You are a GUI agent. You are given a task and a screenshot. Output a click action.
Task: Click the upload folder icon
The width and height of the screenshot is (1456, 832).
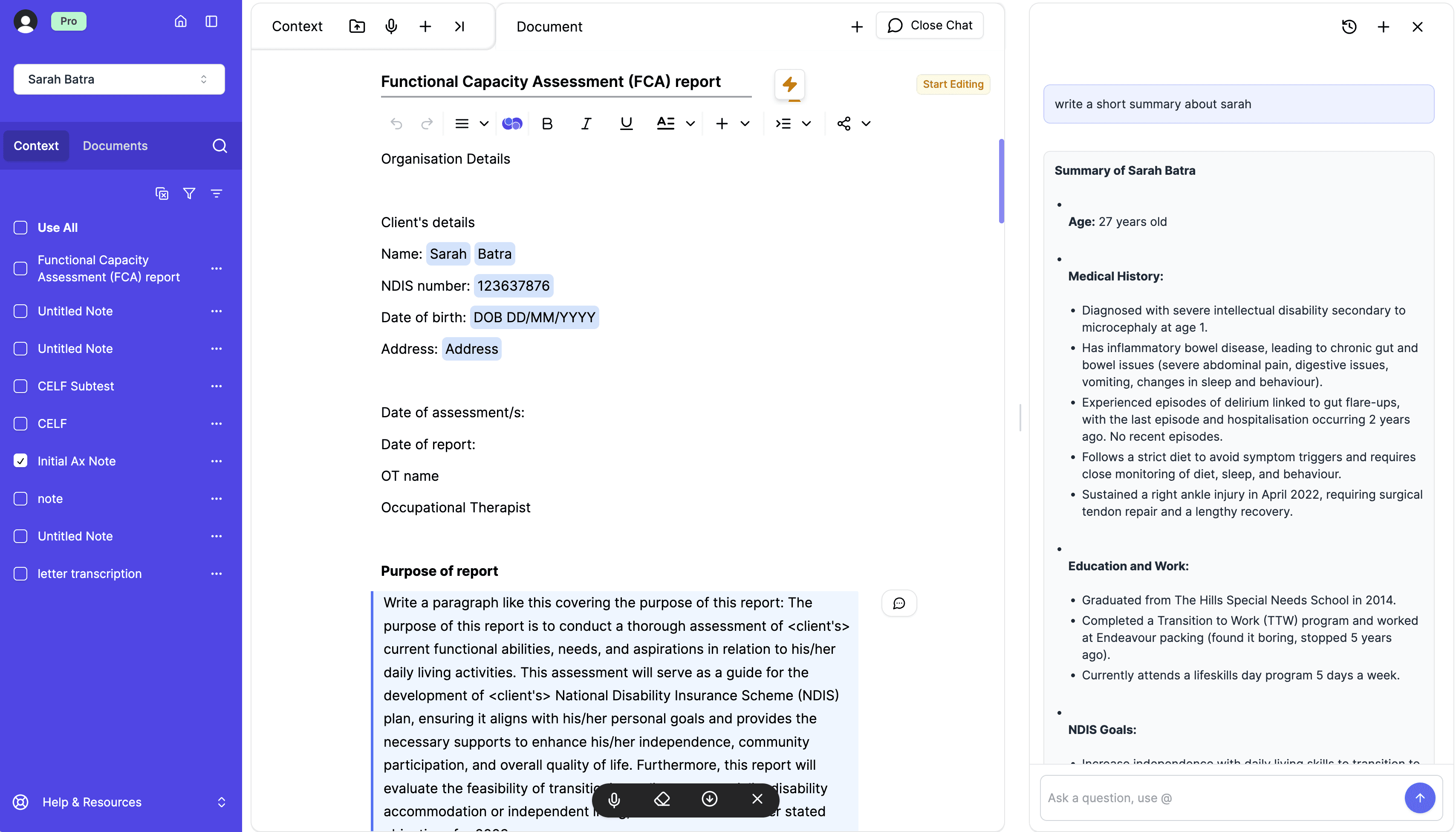[x=357, y=26]
